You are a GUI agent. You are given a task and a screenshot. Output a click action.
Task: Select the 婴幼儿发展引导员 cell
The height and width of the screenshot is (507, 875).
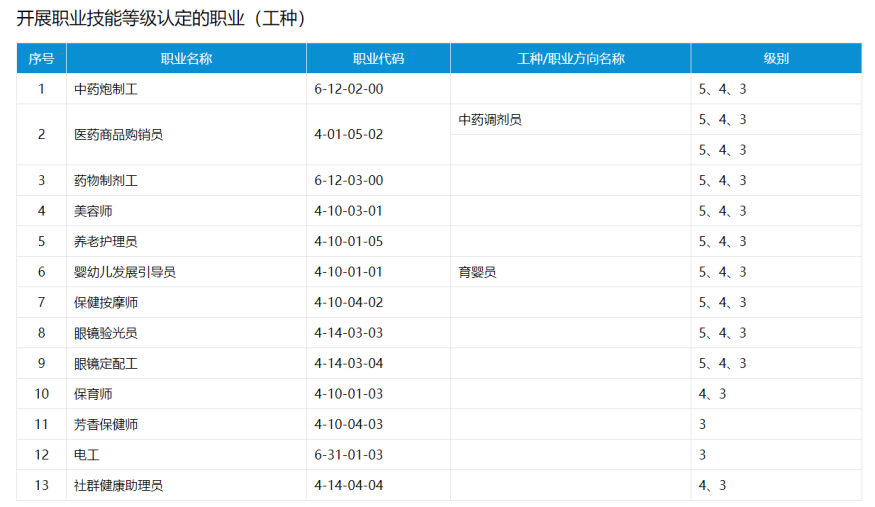[125, 272]
